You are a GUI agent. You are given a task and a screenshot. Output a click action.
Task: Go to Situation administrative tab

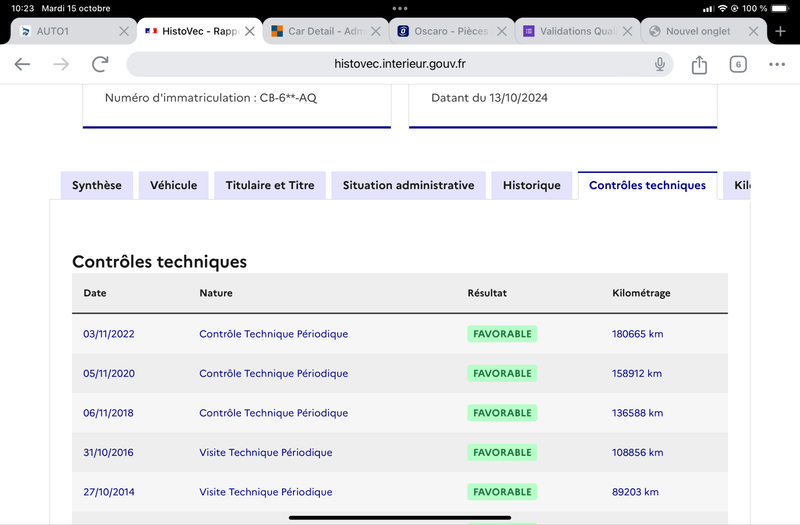pos(408,185)
